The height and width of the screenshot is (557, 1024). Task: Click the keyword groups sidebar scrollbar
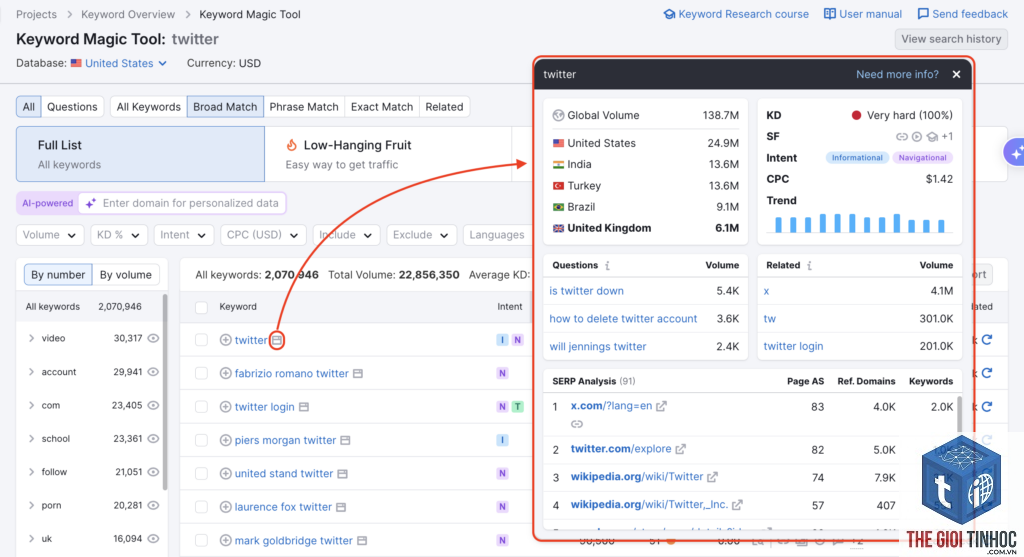pos(165,392)
